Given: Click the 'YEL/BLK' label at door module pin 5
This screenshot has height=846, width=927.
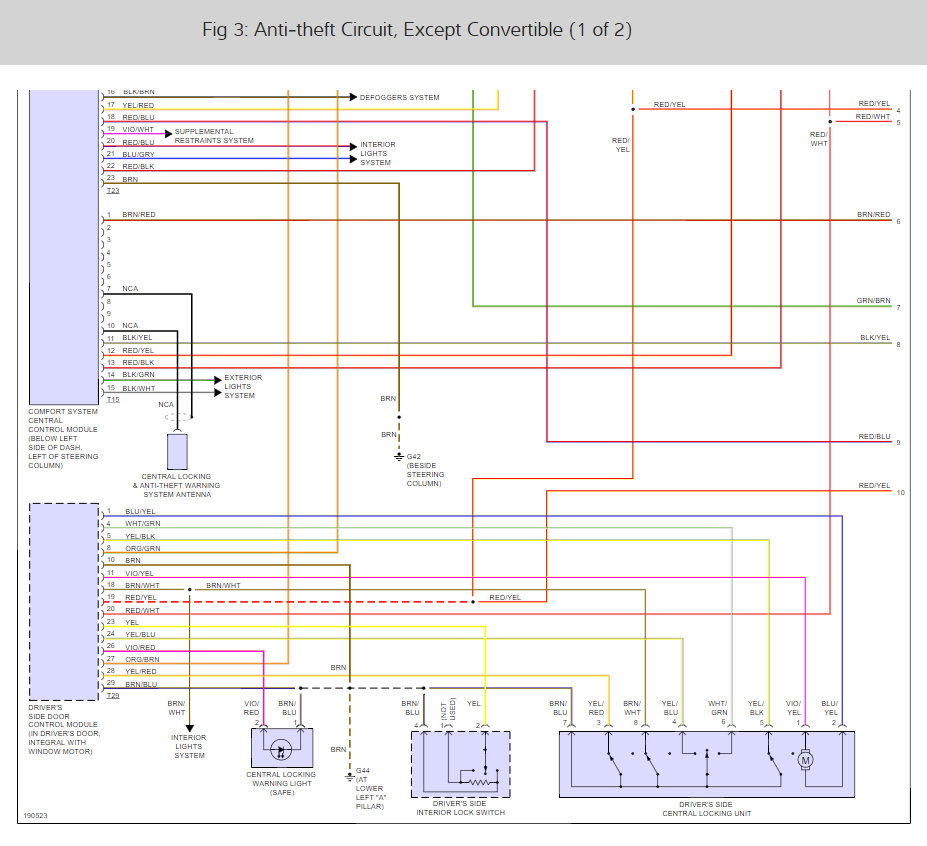Looking at the screenshot, I should tap(140, 537).
